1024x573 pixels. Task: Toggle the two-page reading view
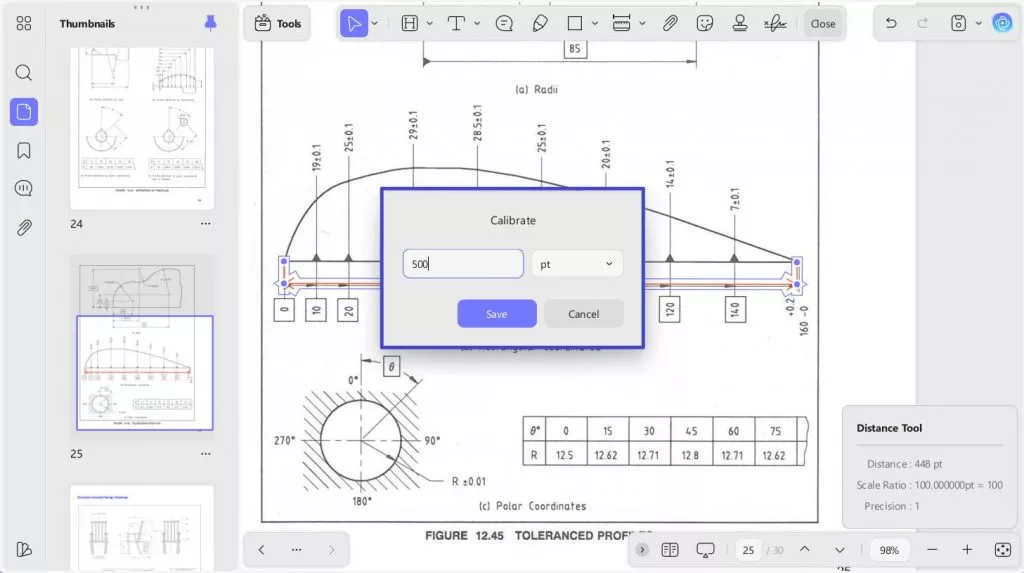[670, 549]
